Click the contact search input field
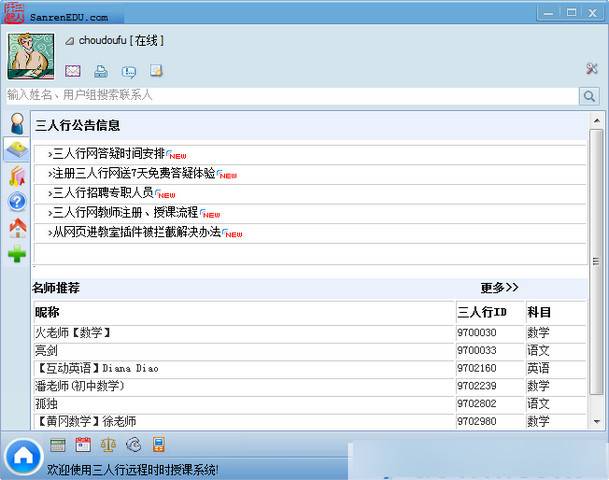The image size is (609, 480). pyautogui.click(x=290, y=96)
